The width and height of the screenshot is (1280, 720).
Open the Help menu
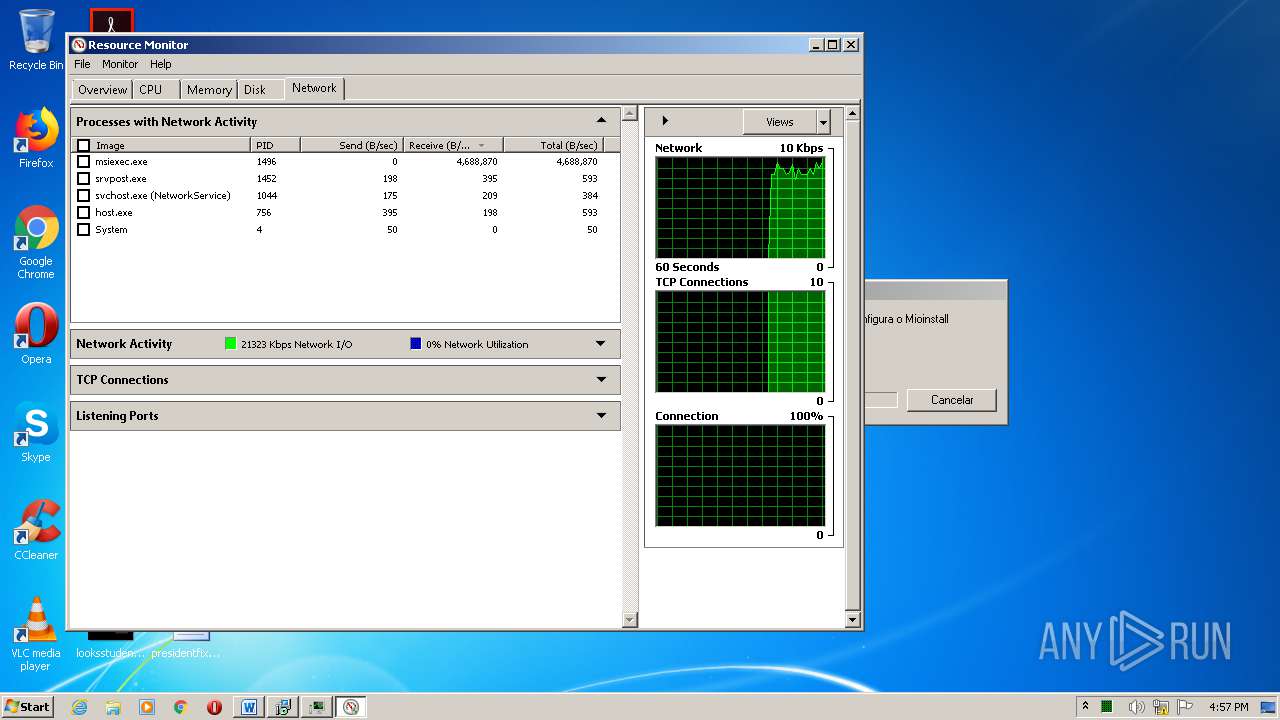[160, 64]
